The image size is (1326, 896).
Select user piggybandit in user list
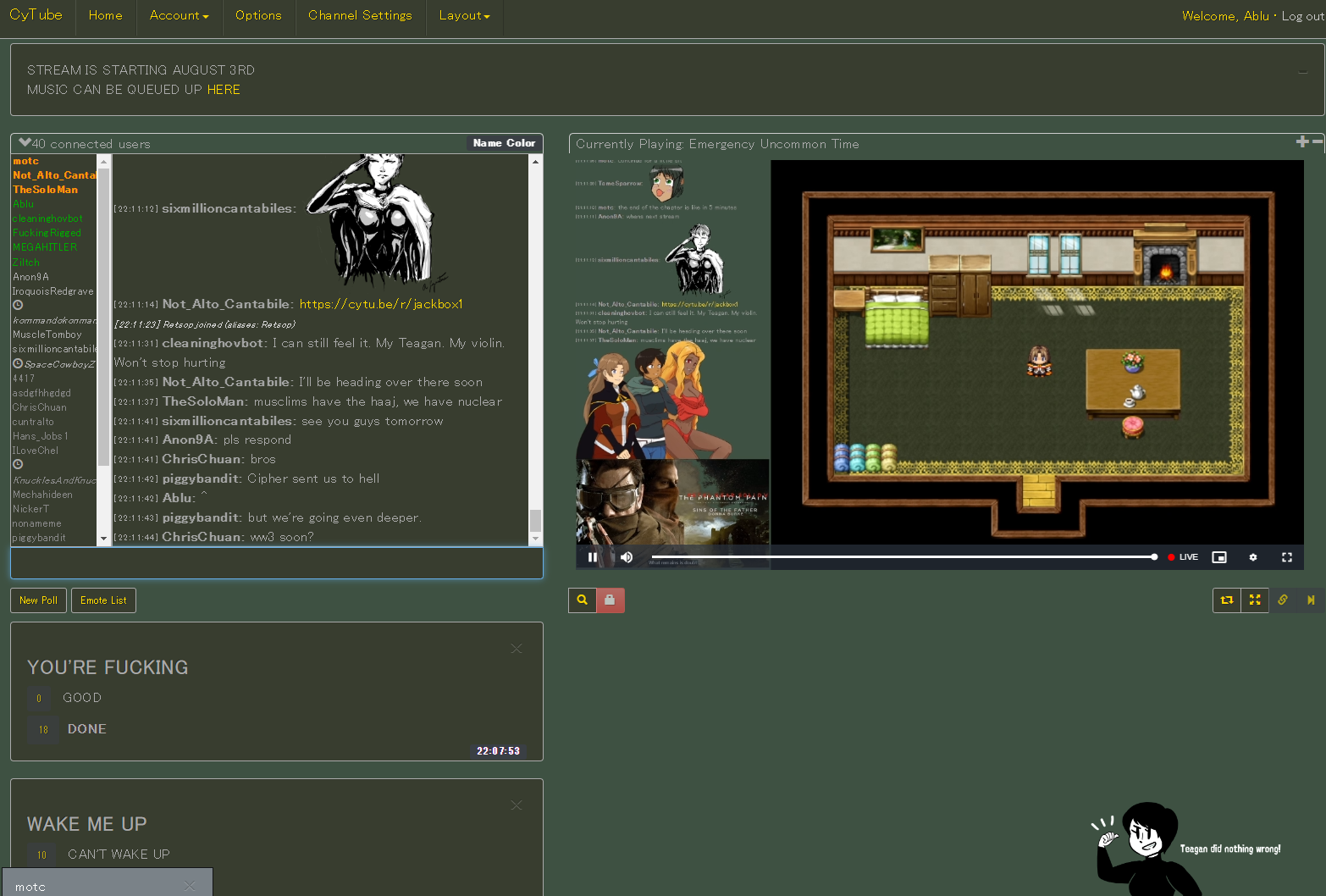39,538
